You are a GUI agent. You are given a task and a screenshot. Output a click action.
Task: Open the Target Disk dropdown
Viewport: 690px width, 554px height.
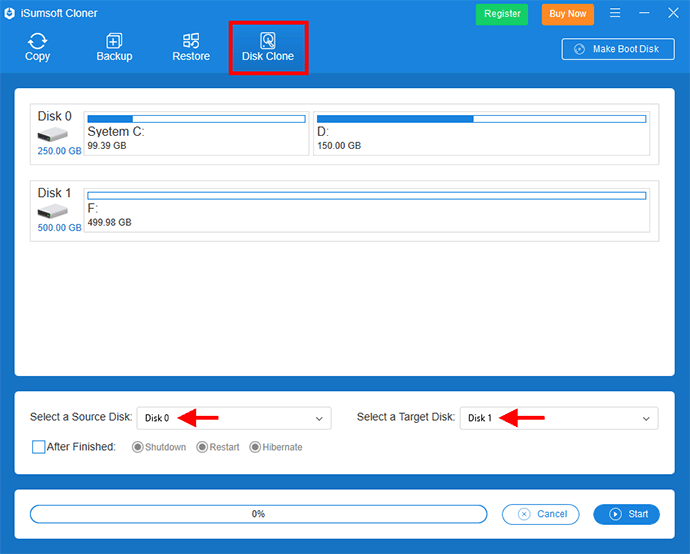[x=559, y=418]
